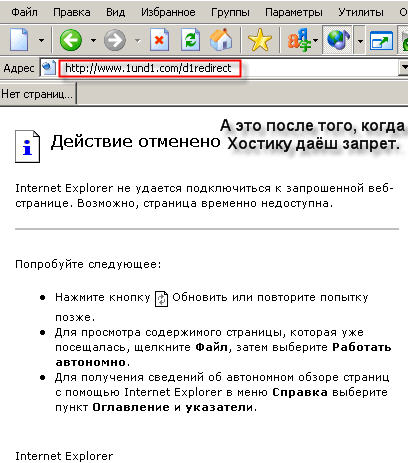Screen dimensions: 408x463
Task: Click the globe with music note icon
Action: tap(337, 40)
